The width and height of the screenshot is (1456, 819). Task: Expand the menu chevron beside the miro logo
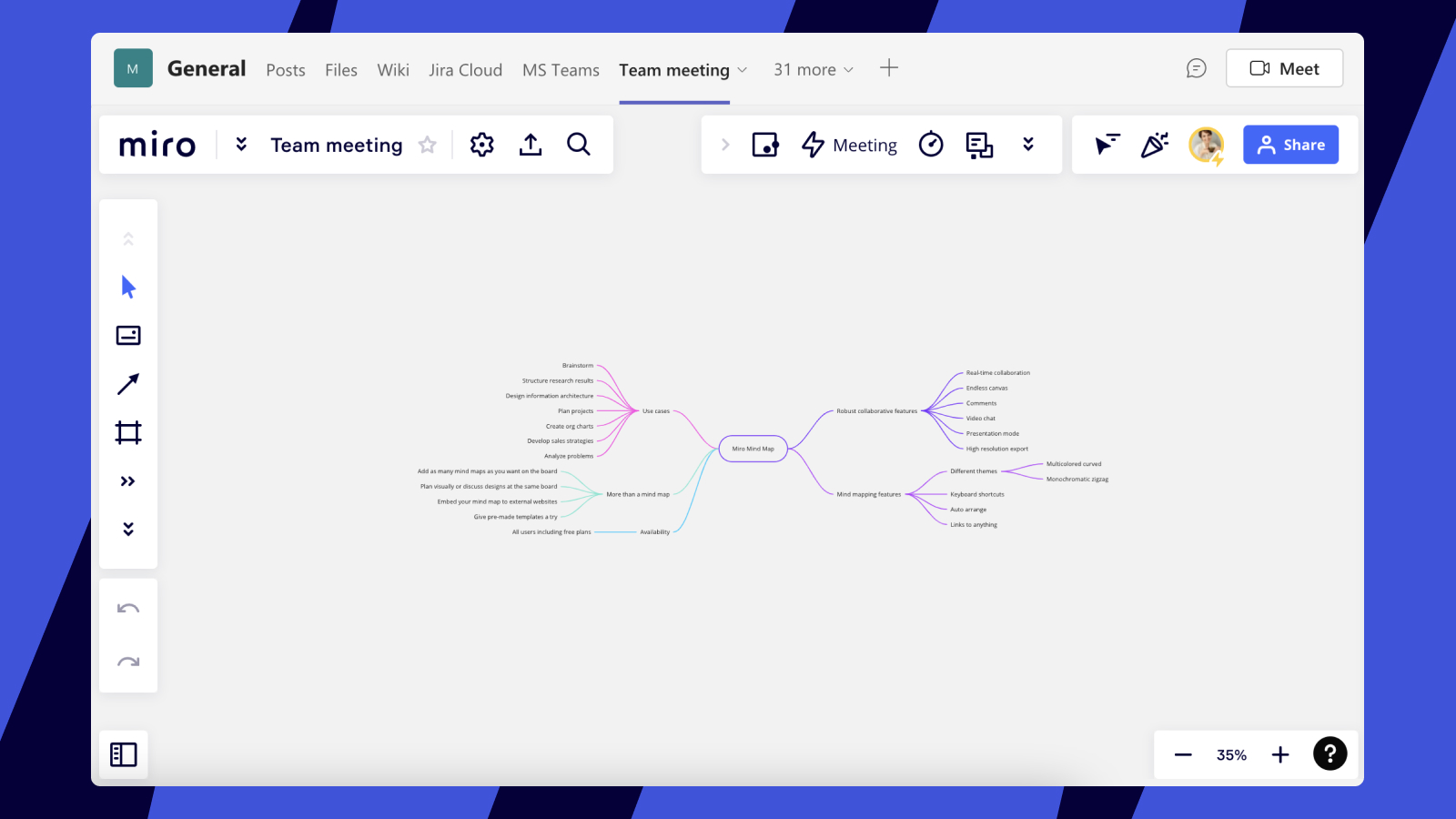[241, 145]
